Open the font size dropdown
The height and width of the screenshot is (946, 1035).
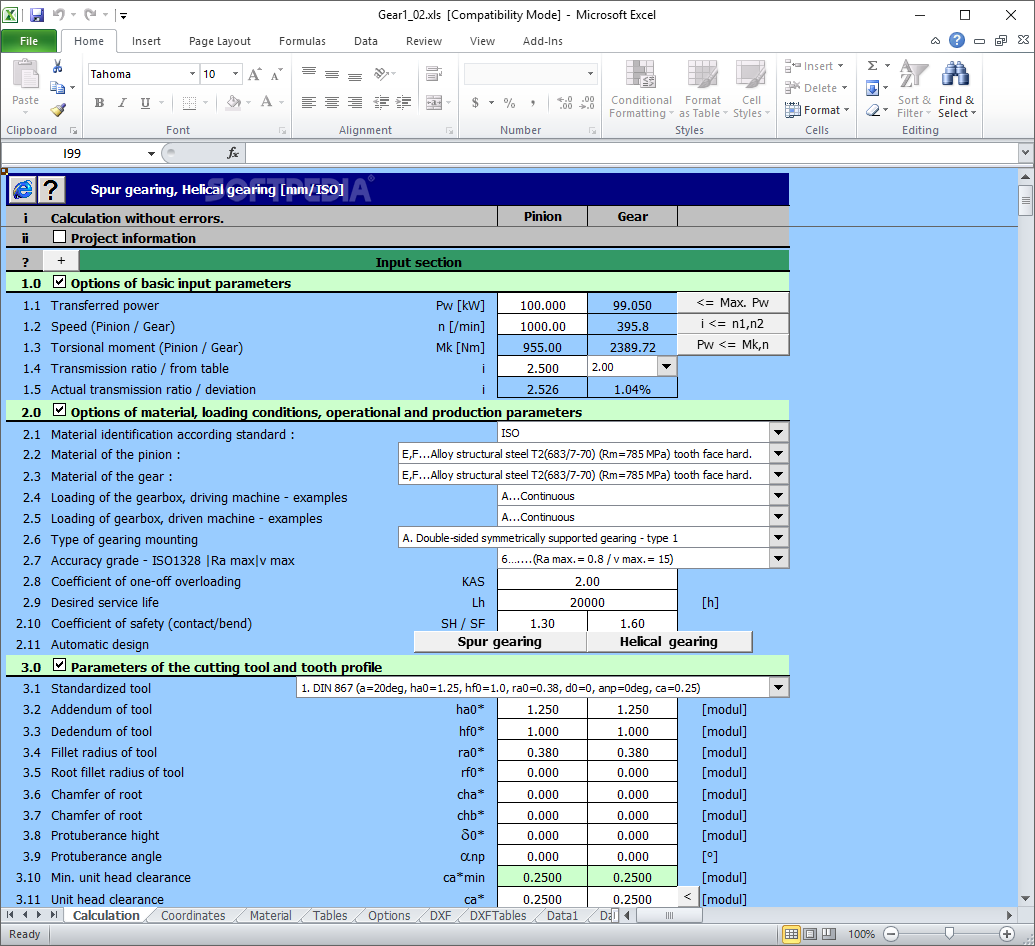point(236,74)
